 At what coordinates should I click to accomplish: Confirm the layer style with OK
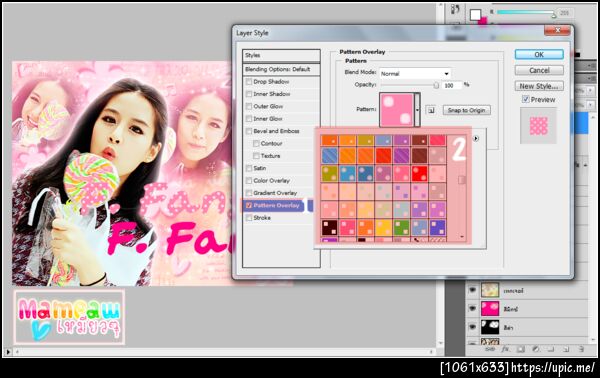tap(539, 54)
